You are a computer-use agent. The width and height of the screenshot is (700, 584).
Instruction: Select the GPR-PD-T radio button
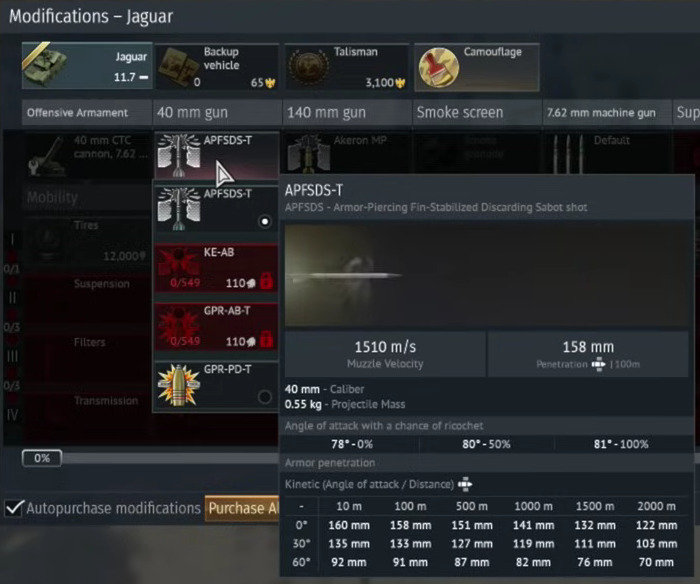pyautogui.click(x=264, y=396)
